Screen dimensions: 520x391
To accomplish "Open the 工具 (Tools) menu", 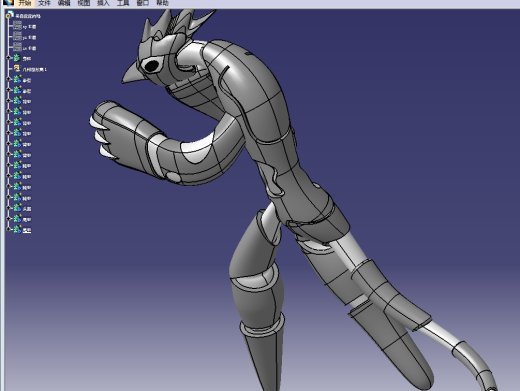I will click(x=123, y=3).
